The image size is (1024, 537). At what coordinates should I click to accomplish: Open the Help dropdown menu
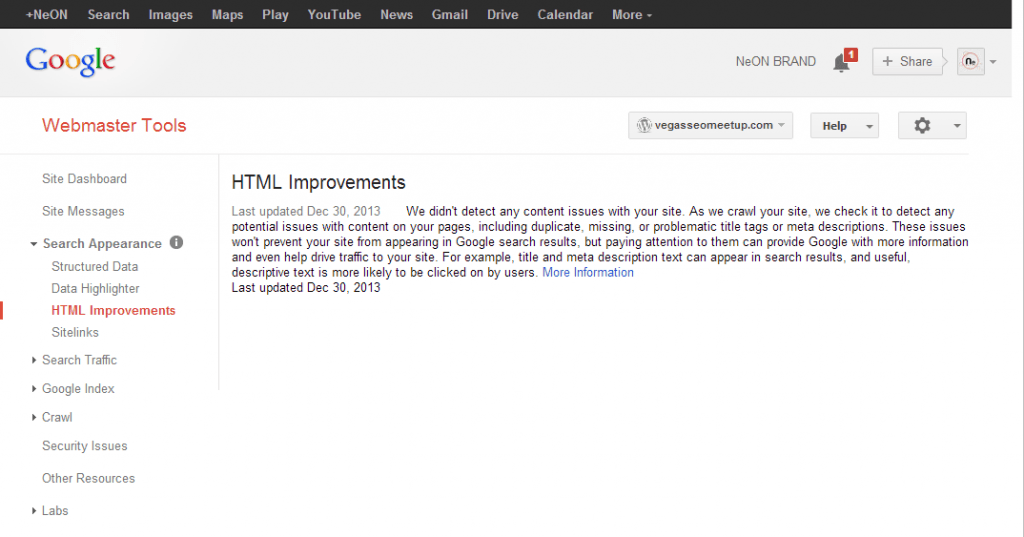point(844,125)
